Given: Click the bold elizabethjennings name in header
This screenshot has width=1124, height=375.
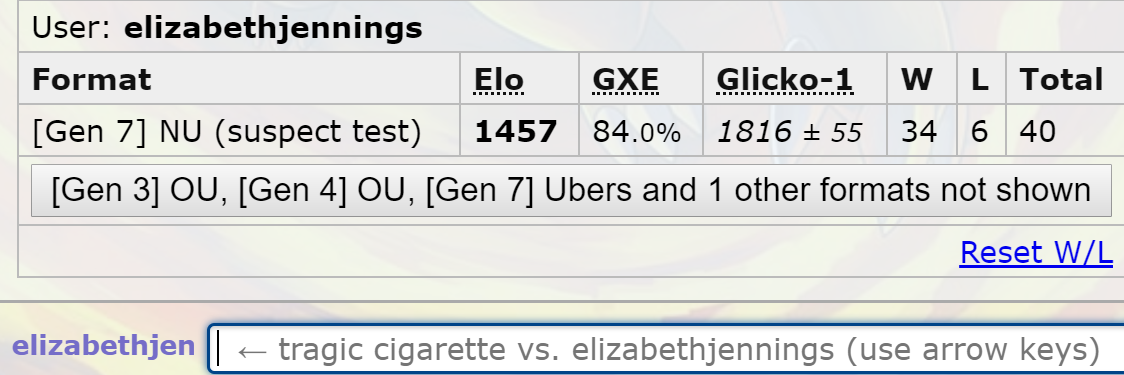Looking at the screenshot, I should click(x=273, y=29).
